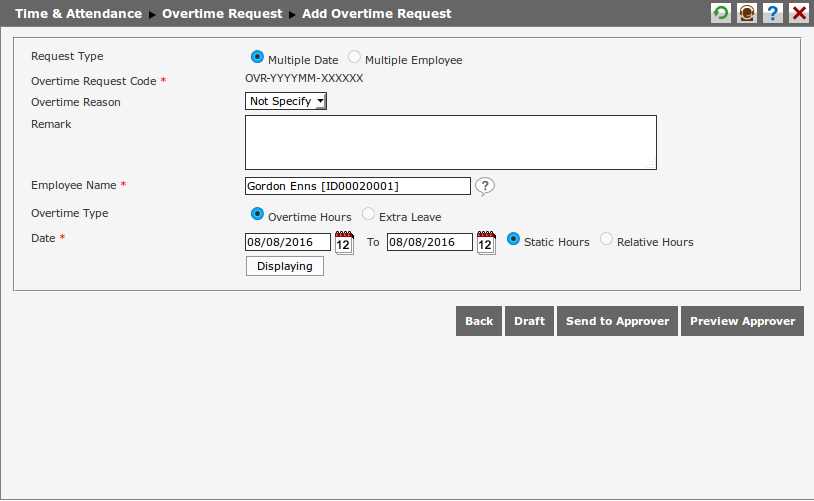Select Multiple Date request type
Viewport: 814px width, 501px height.
tap(258, 58)
